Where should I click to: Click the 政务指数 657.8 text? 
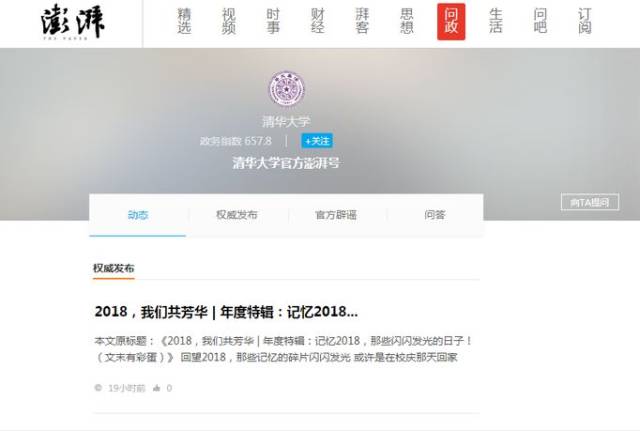point(236,141)
